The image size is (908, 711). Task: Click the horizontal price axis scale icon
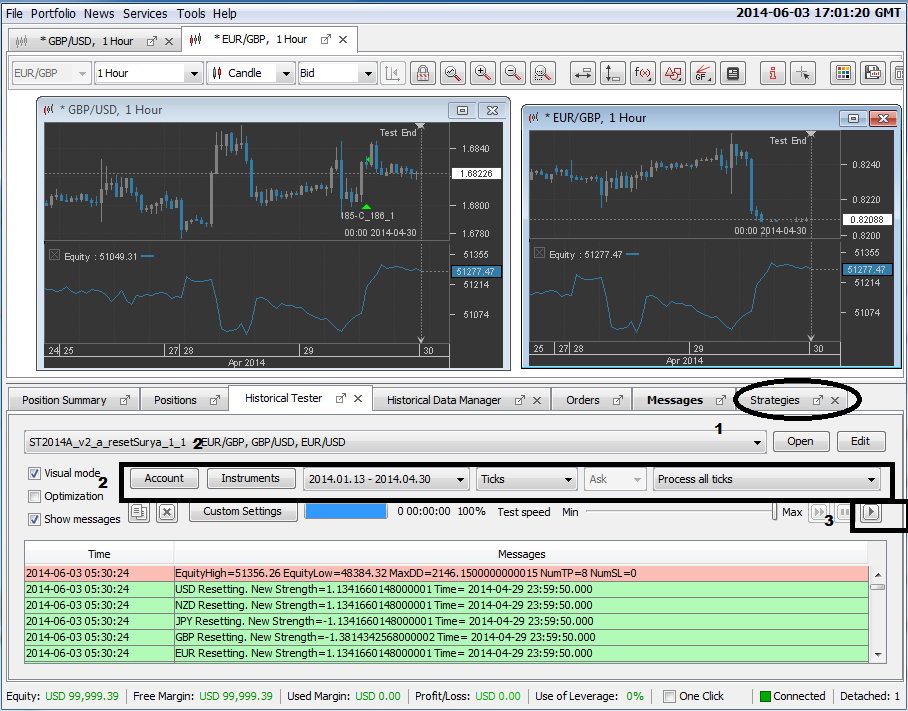[583, 73]
